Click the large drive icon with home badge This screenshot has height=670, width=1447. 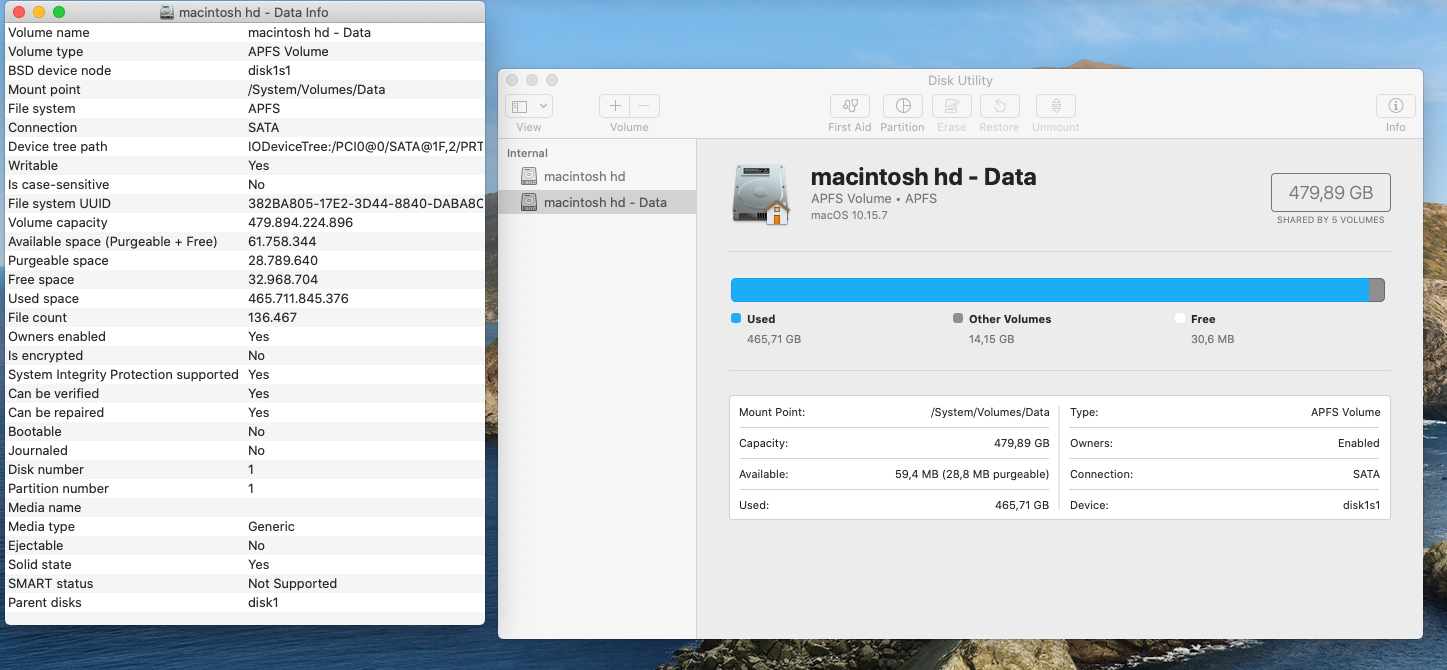pyautogui.click(x=761, y=194)
